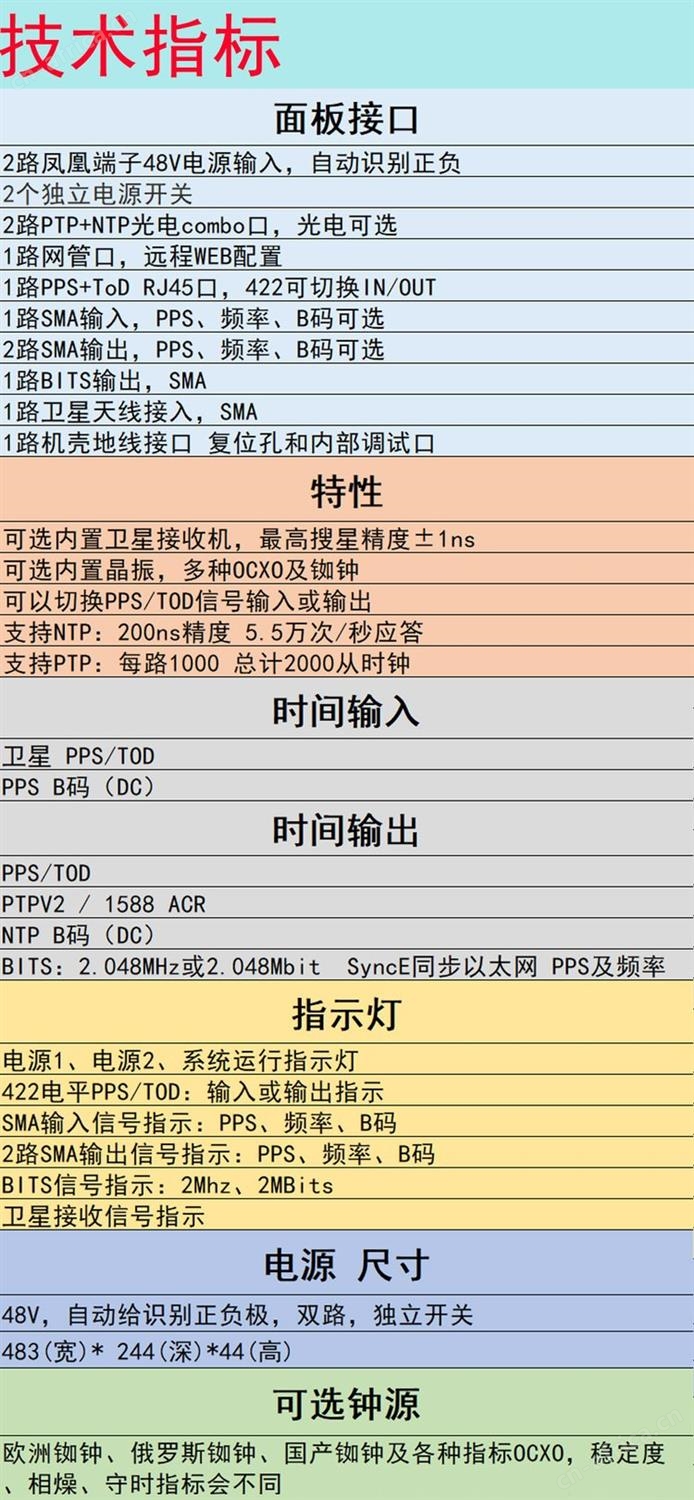The image size is (694, 1500).
Task: Click the 时间输入 section heading
Action: [x=346, y=712]
